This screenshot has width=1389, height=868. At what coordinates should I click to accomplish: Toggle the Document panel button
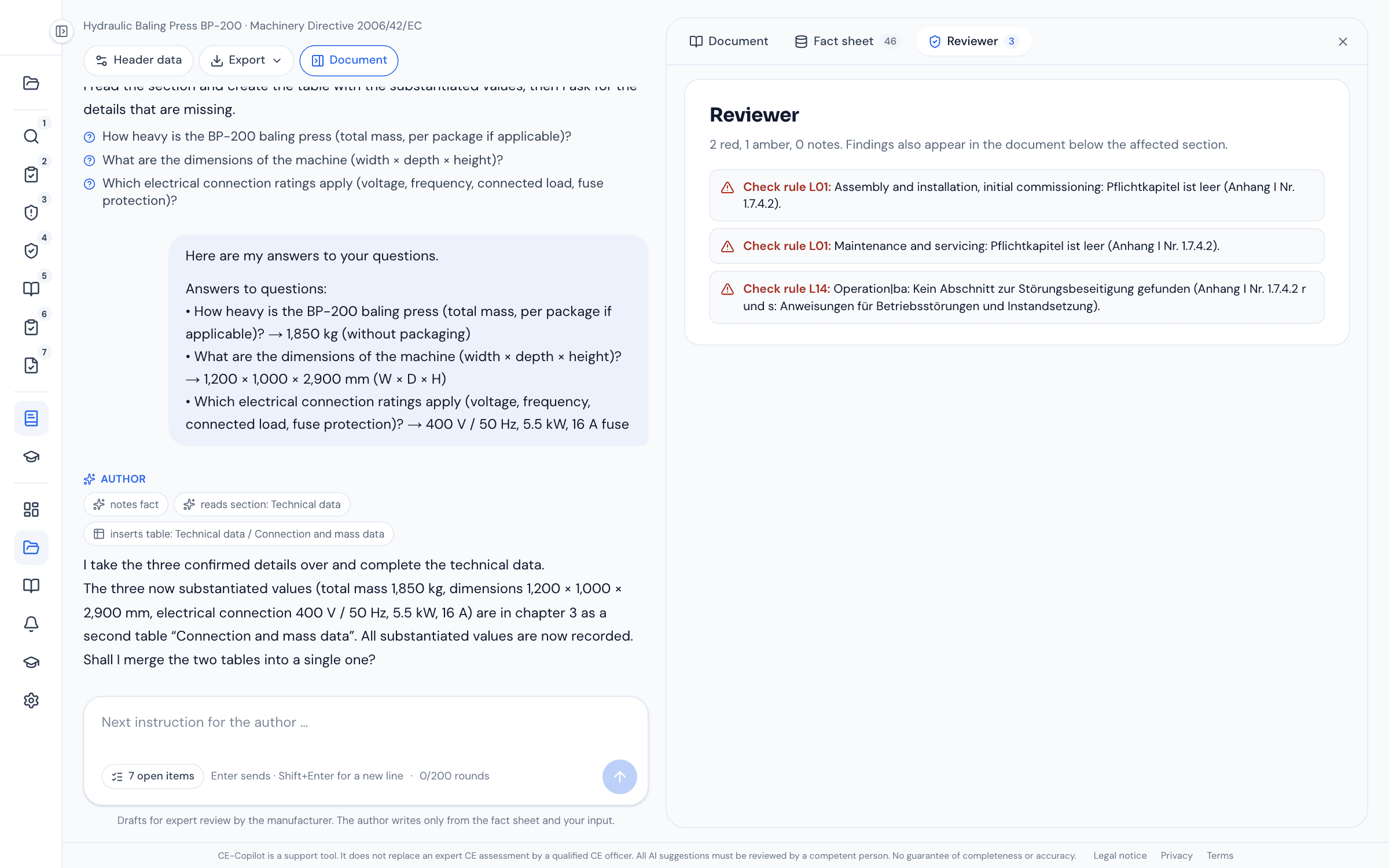point(349,60)
